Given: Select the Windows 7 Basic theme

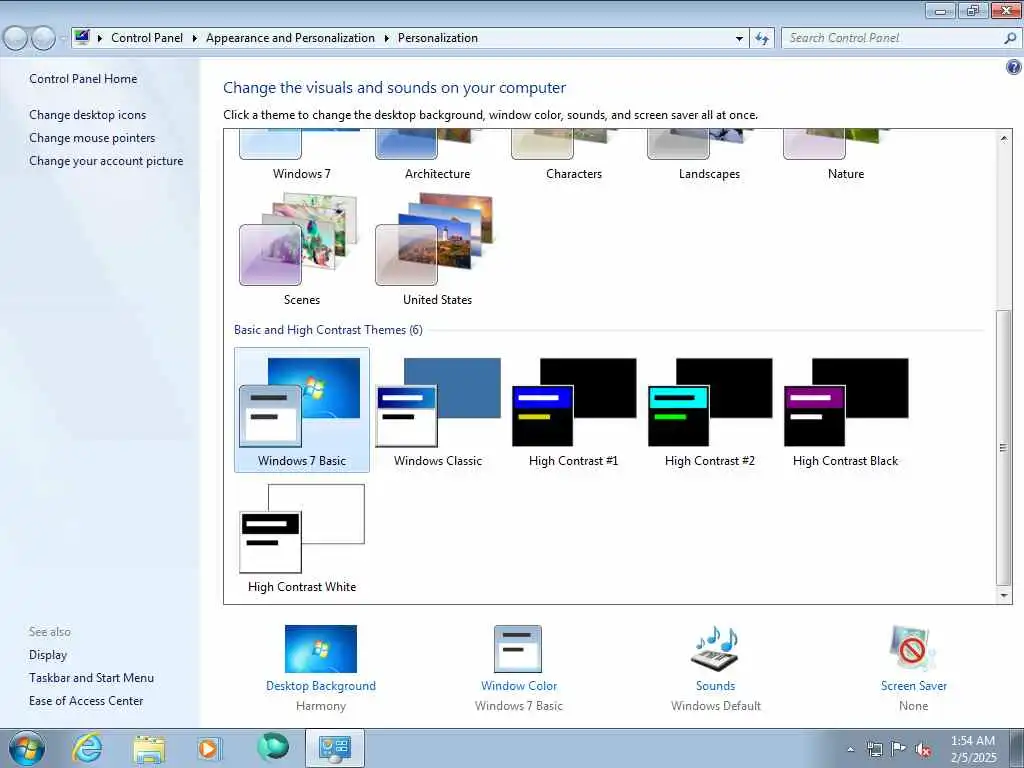Looking at the screenshot, I should point(302,409).
